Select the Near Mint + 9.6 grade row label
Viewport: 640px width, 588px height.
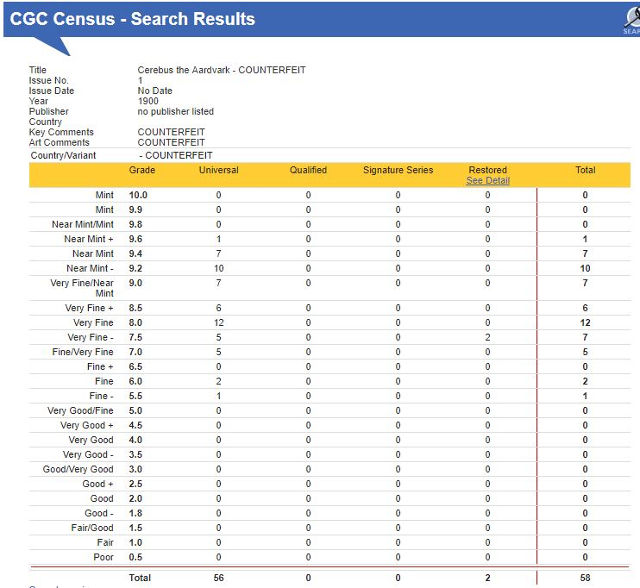89,239
